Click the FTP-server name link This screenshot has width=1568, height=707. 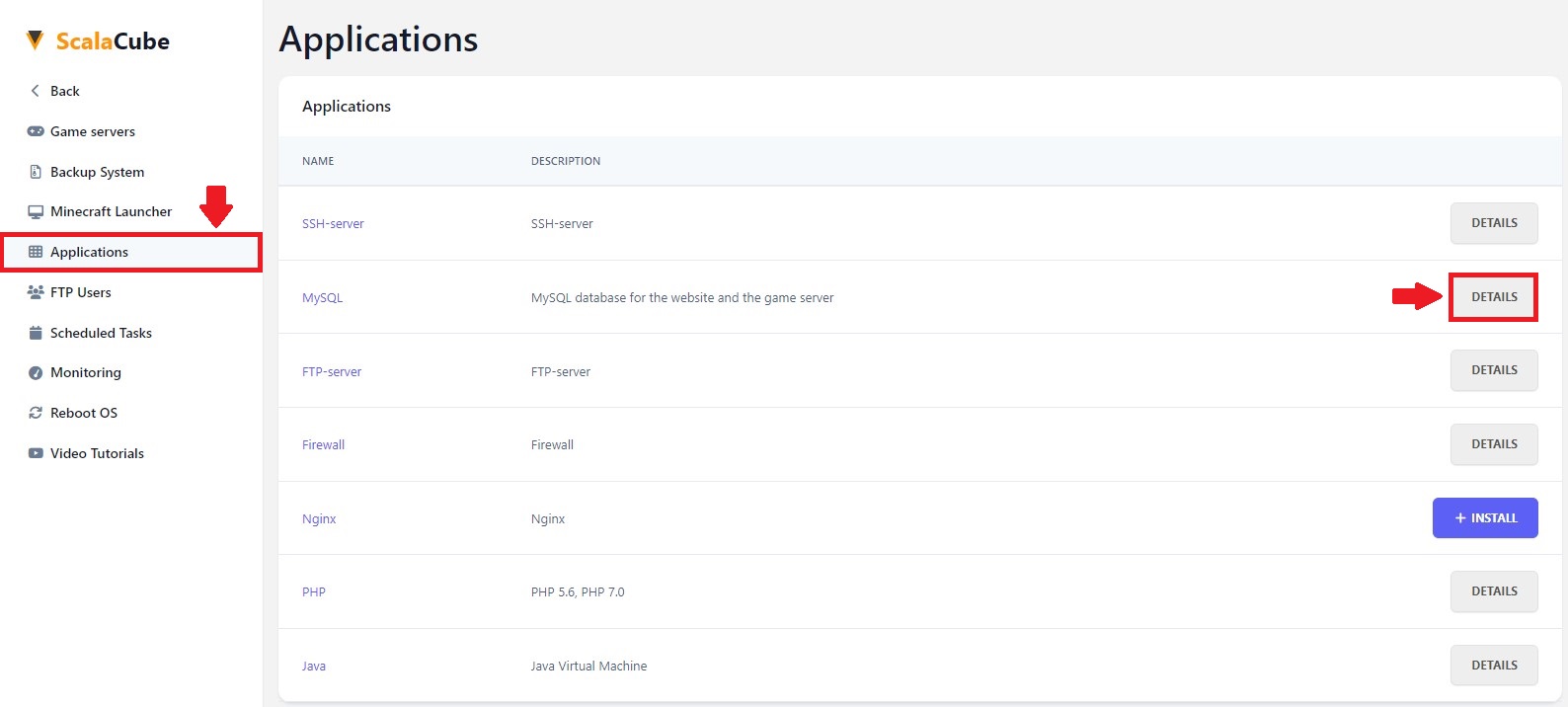(332, 372)
